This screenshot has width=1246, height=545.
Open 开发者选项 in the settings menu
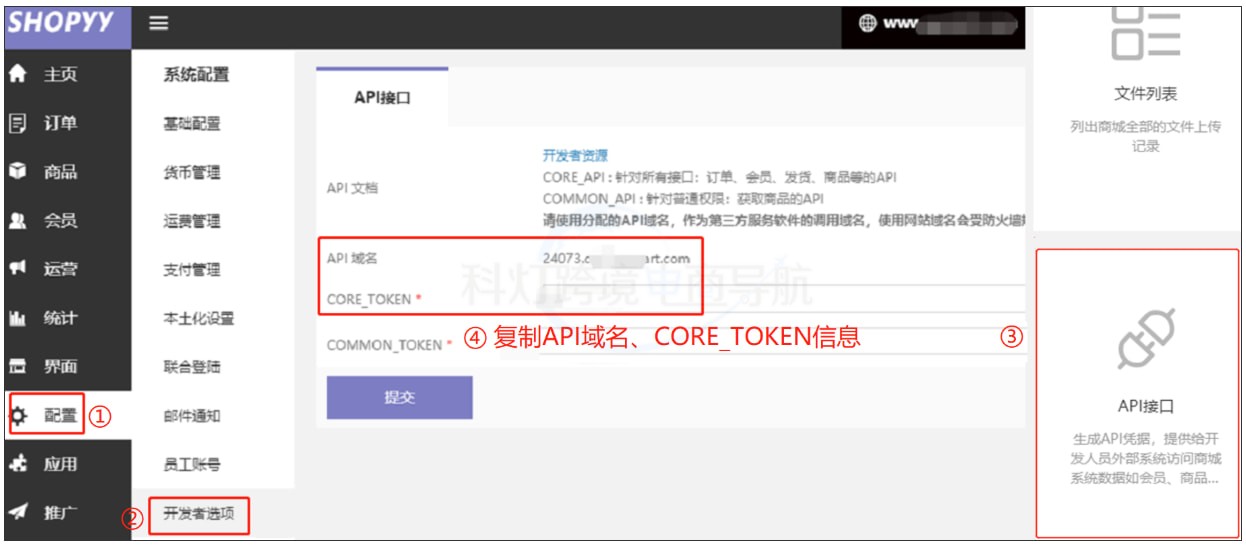198,514
